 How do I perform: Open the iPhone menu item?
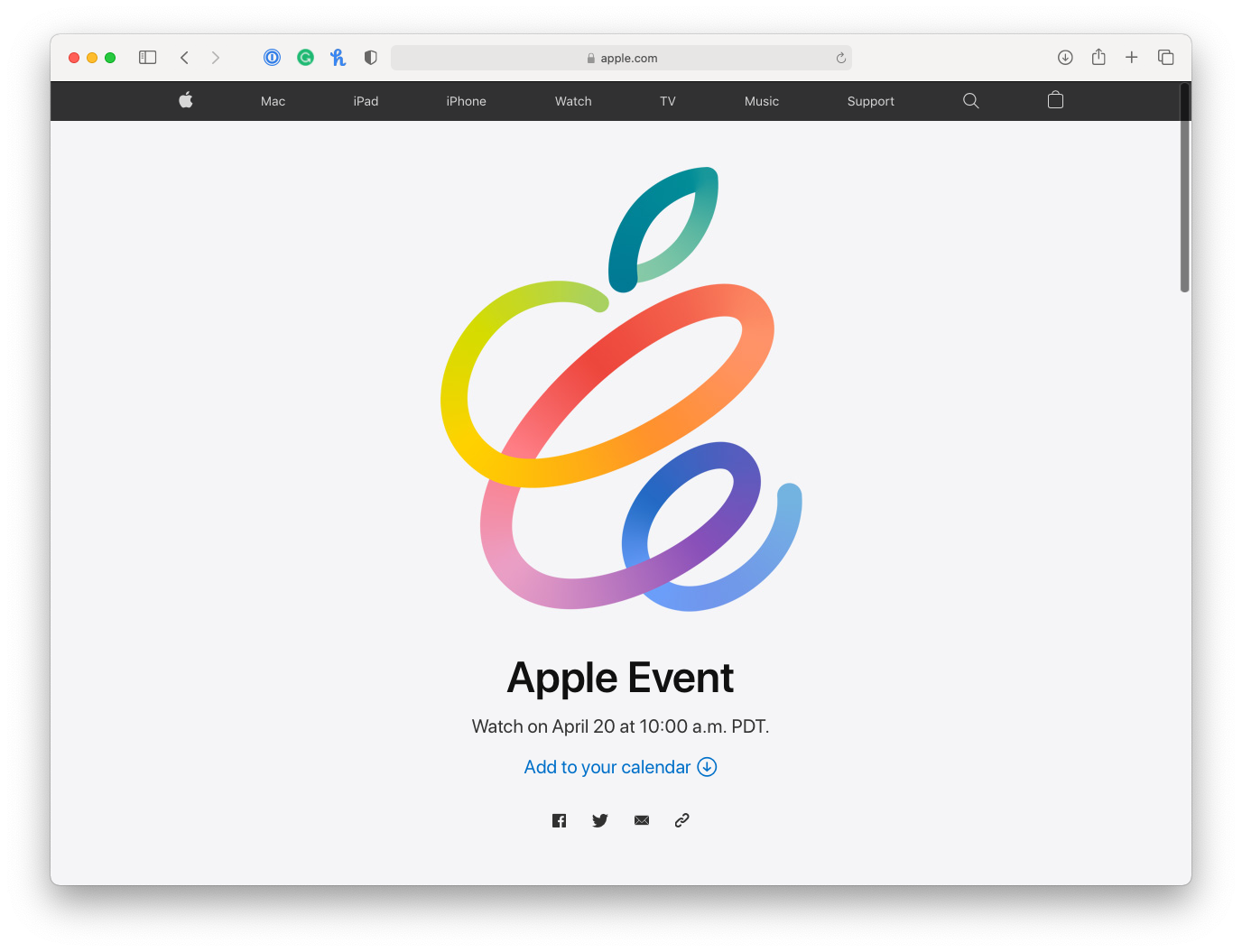[466, 101]
